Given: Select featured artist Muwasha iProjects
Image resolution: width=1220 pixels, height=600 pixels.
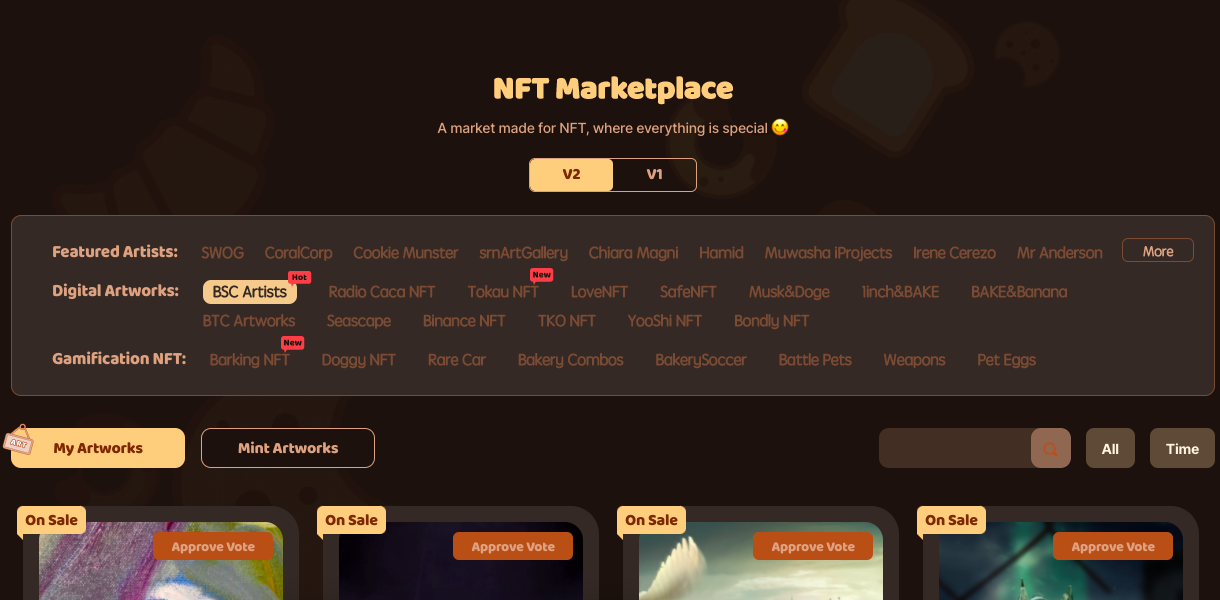Looking at the screenshot, I should coord(828,253).
